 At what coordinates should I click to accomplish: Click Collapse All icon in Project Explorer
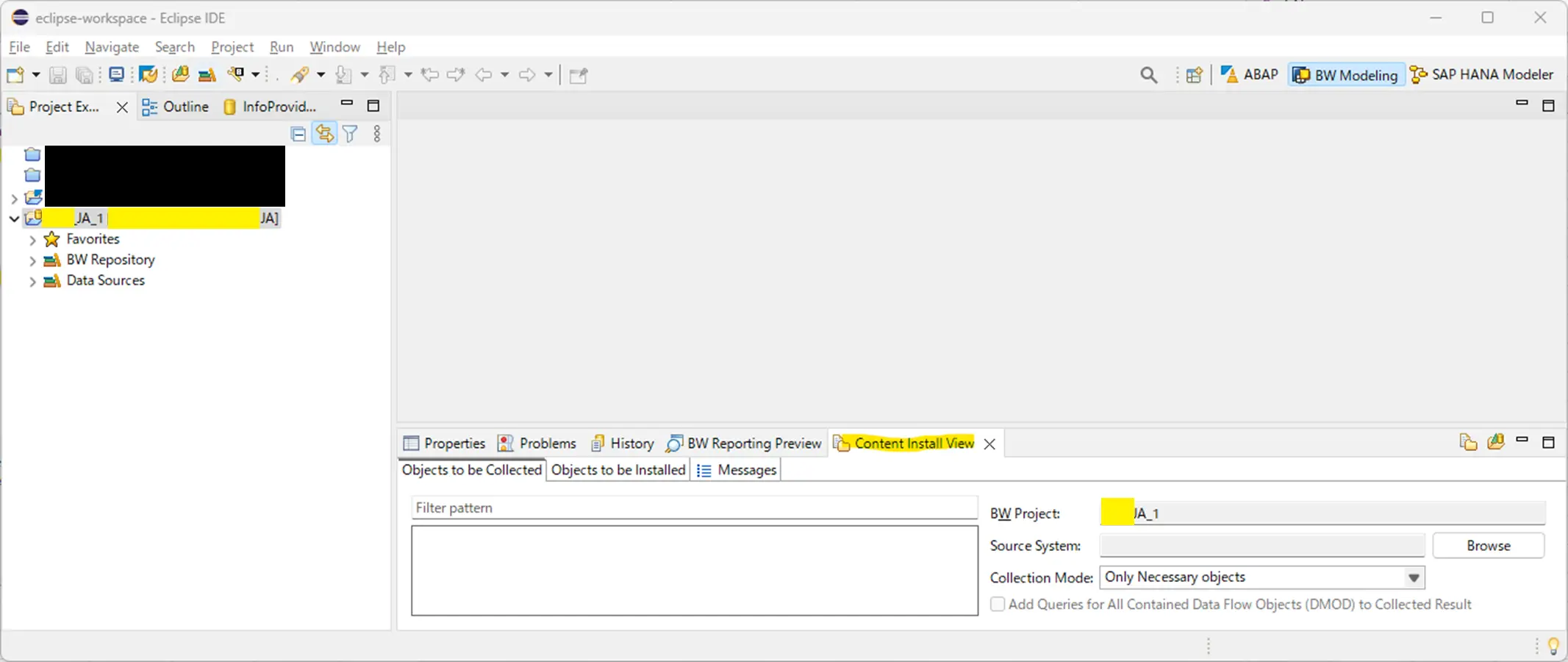(298, 134)
